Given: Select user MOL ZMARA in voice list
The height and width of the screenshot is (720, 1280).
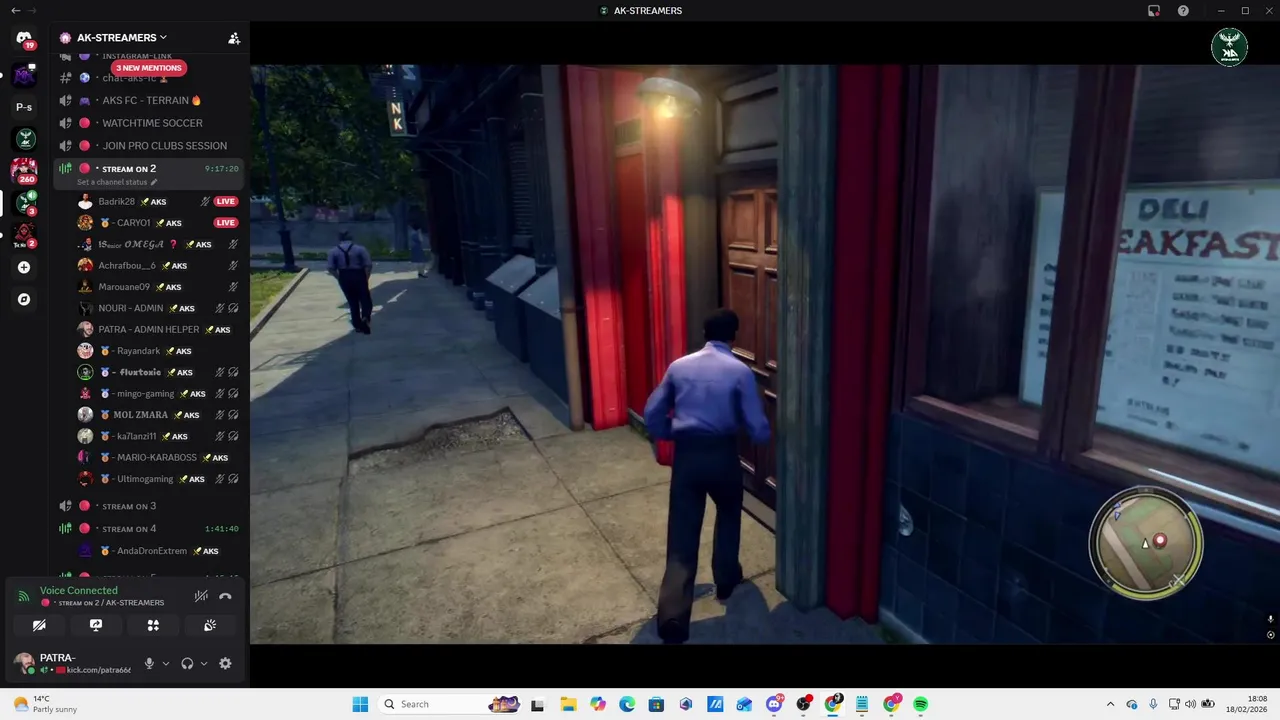Looking at the screenshot, I should pyautogui.click(x=158, y=415).
